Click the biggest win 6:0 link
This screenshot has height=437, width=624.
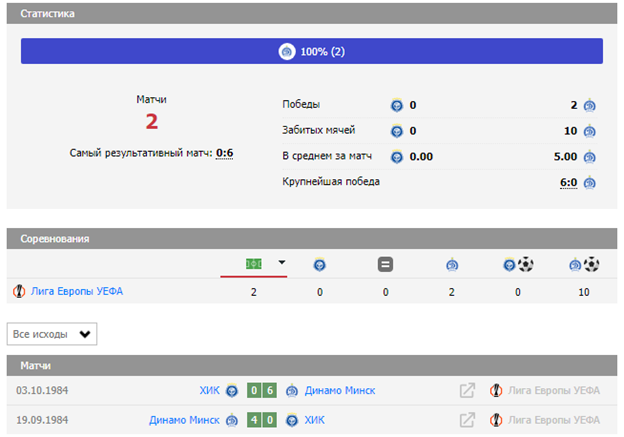pos(568,182)
